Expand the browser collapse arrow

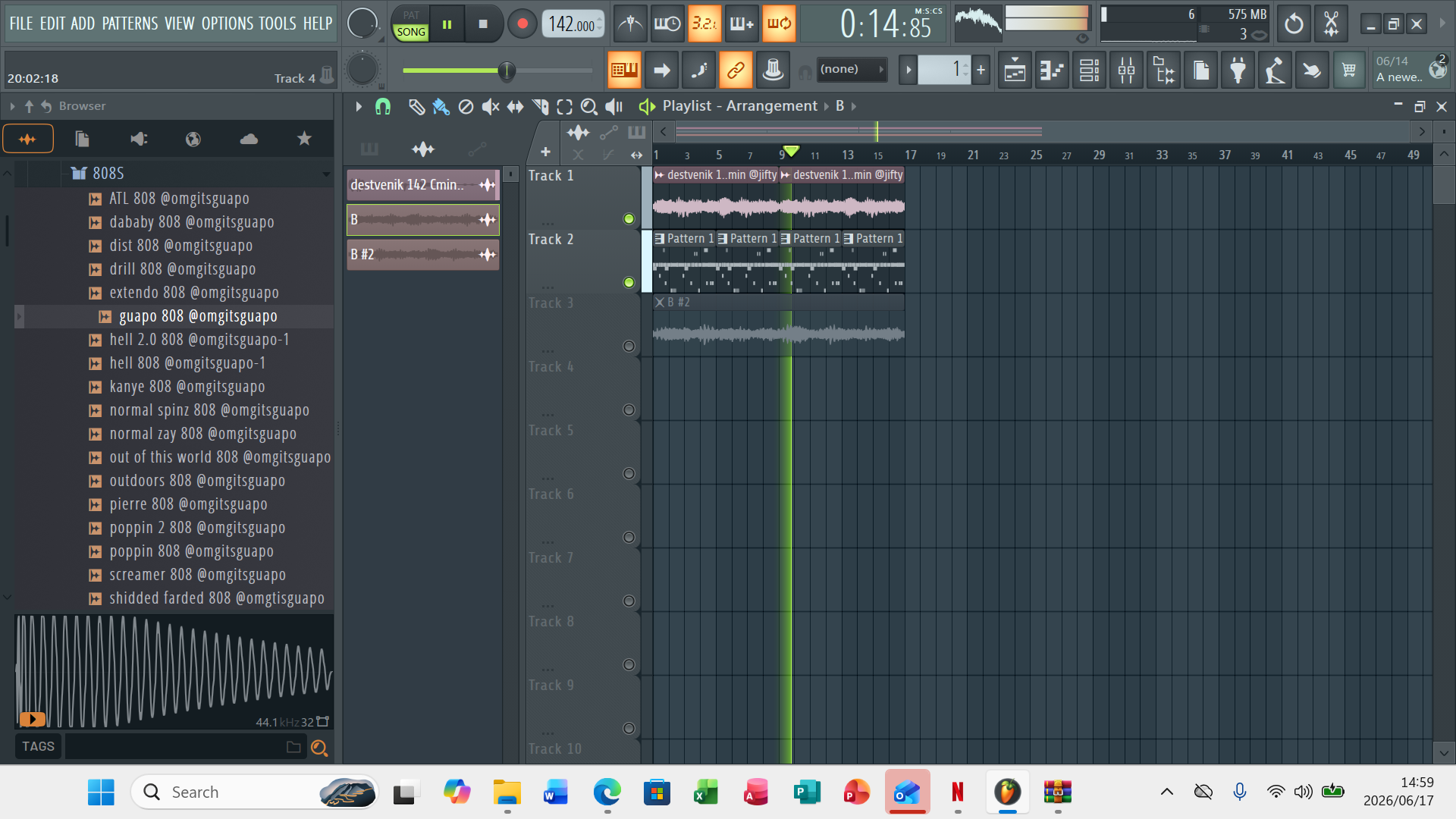[x=12, y=106]
